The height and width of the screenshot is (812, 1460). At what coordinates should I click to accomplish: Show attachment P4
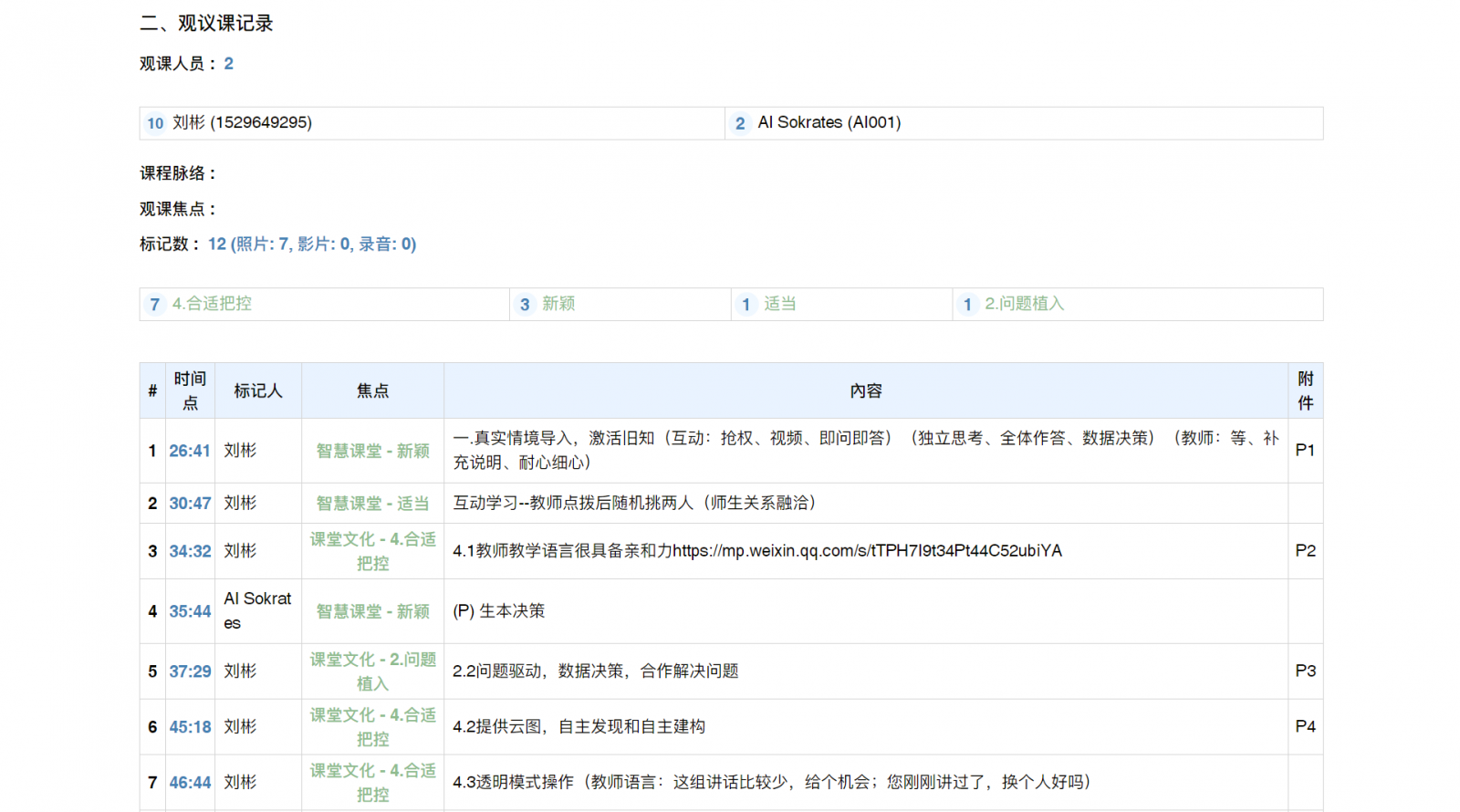(x=1305, y=727)
